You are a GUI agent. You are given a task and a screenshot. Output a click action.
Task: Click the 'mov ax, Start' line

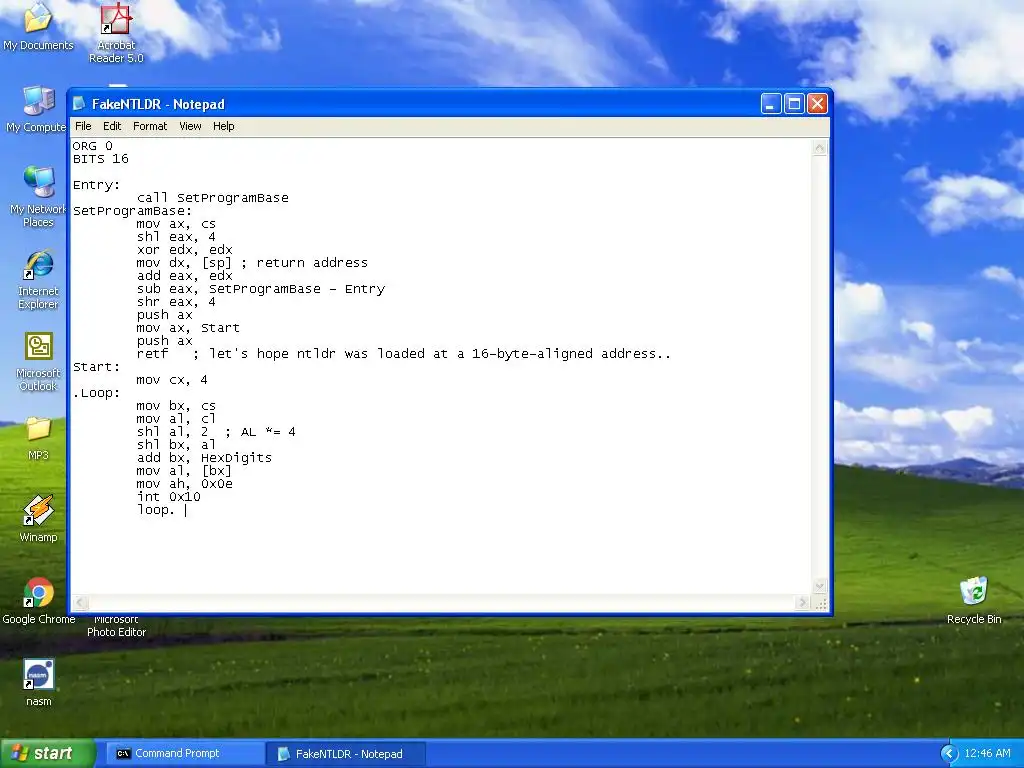(x=188, y=328)
